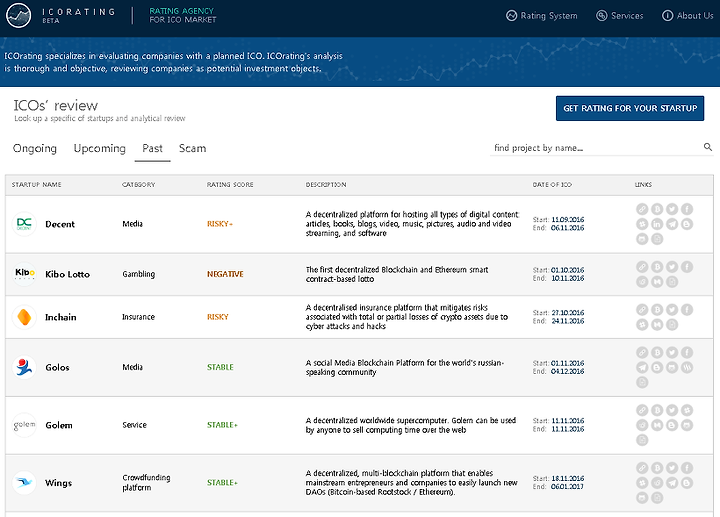Switch to the Ongoing tab

click(35, 148)
